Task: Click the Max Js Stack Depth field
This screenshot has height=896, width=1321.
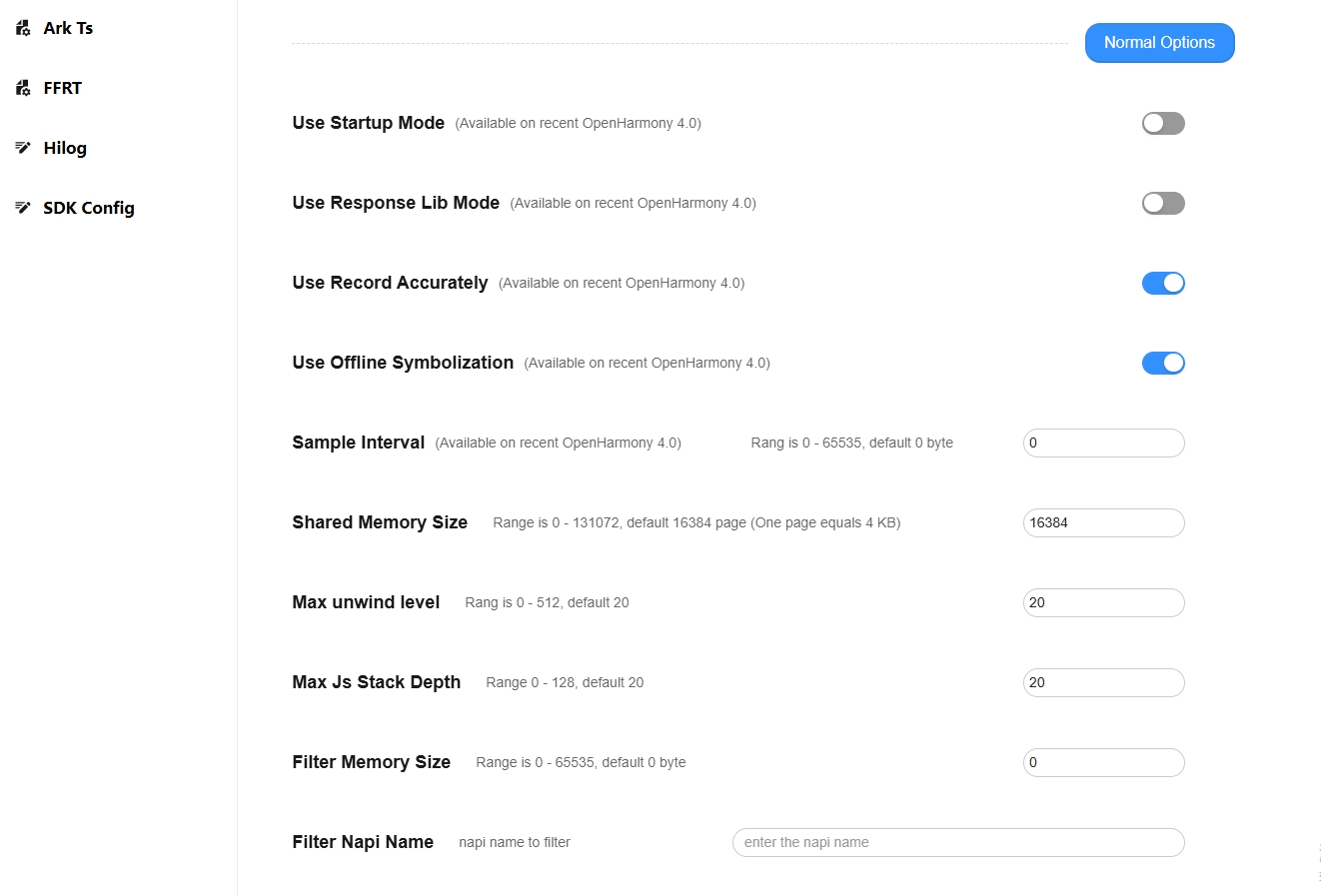Action: (x=1103, y=682)
